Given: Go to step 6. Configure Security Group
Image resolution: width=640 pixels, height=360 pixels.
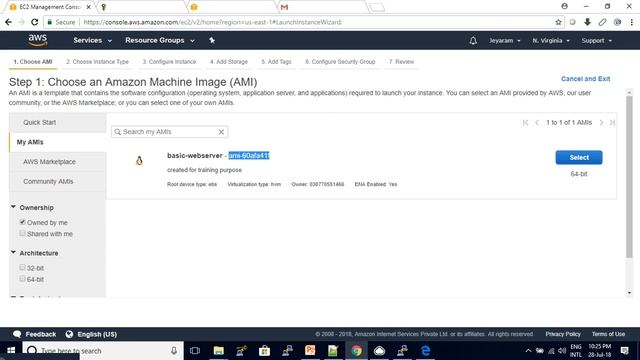Looking at the screenshot, I should pos(340,62).
